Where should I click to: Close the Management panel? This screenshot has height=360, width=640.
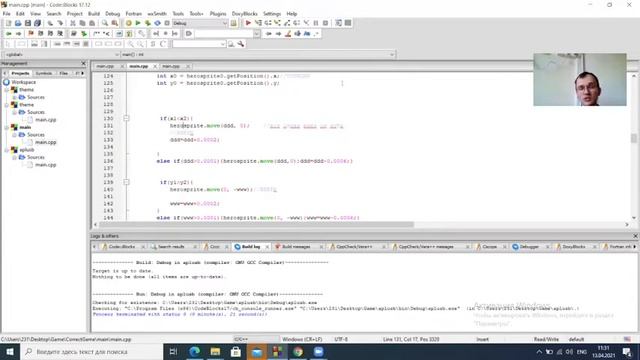tap(84, 64)
